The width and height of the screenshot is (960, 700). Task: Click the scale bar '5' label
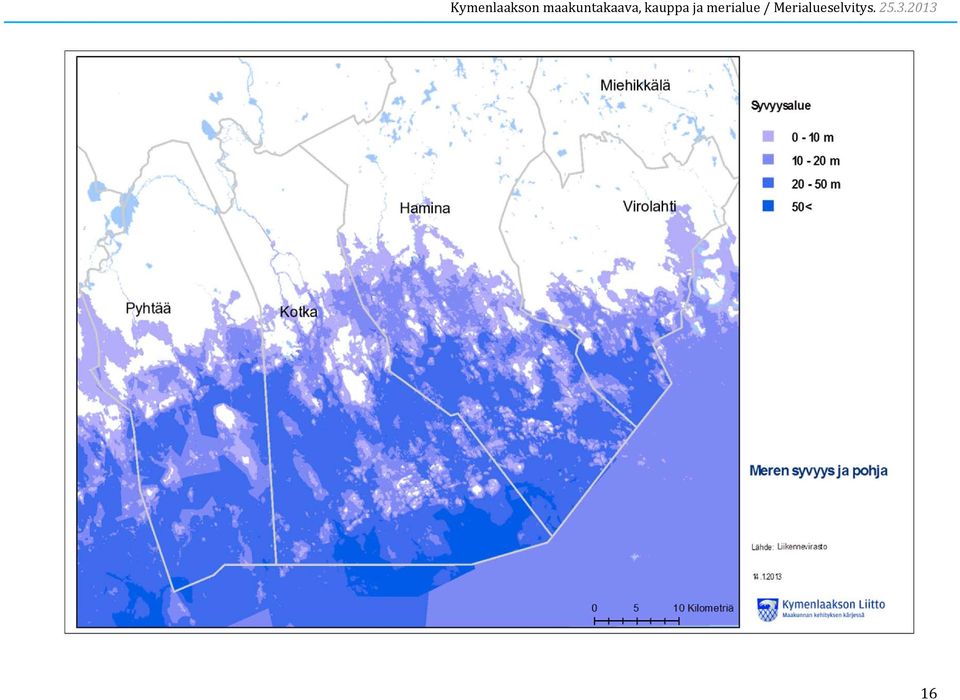click(636, 608)
